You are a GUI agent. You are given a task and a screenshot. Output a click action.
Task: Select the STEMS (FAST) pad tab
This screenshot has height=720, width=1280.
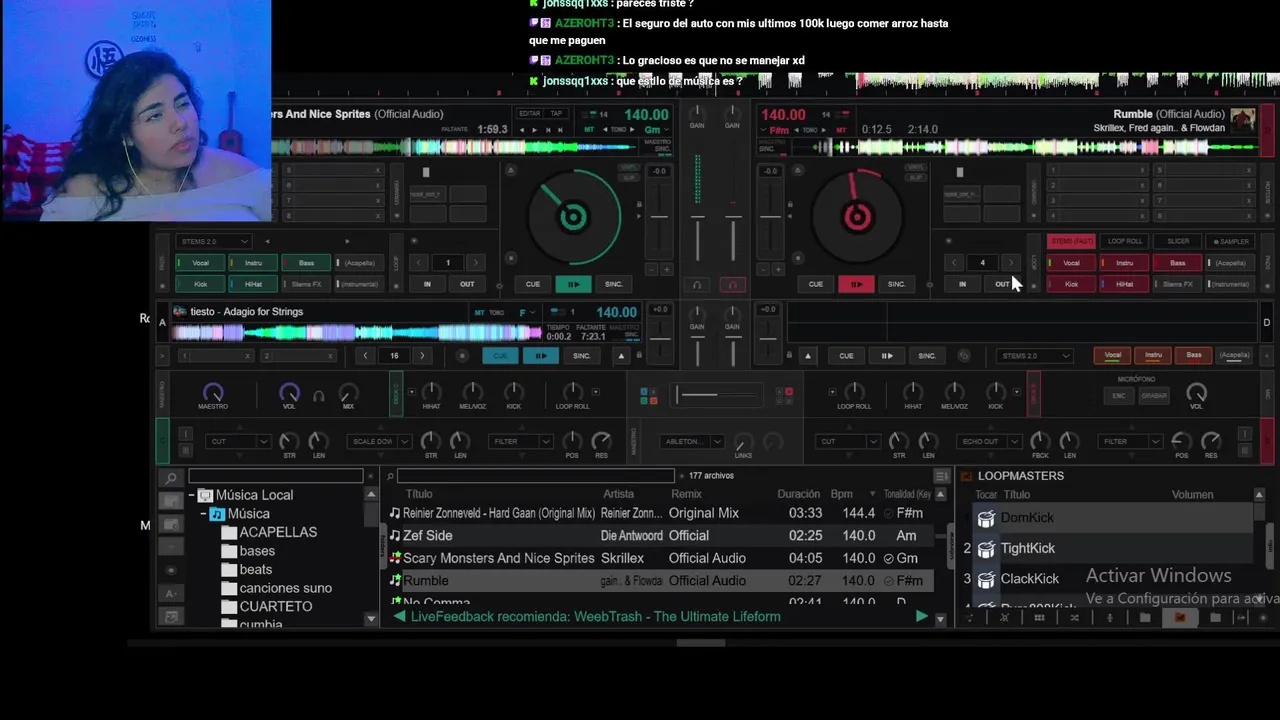click(1071, 241)
